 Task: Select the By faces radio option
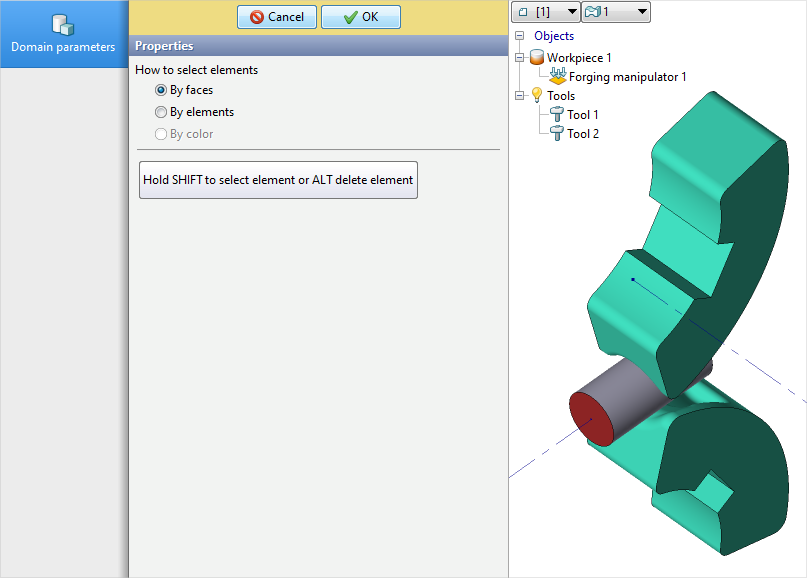(x=161, y=90)
